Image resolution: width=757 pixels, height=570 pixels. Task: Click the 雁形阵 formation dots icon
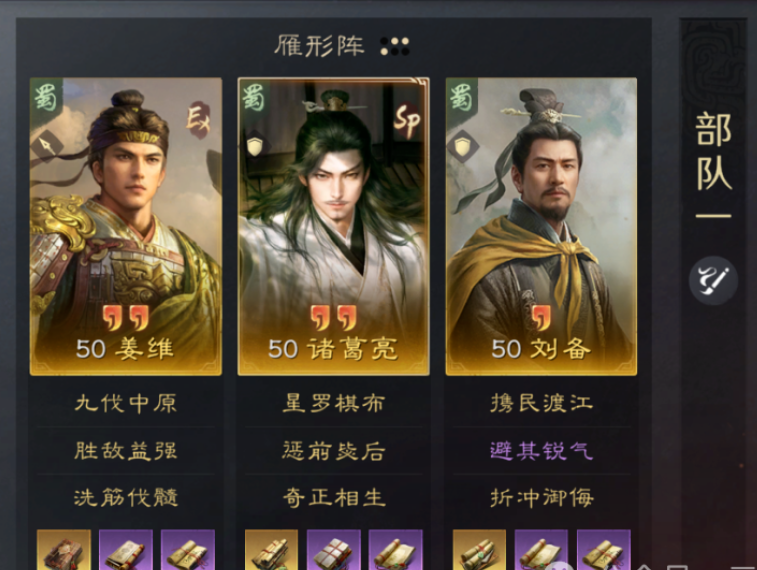pyautogui.click(x=394, y=46)
